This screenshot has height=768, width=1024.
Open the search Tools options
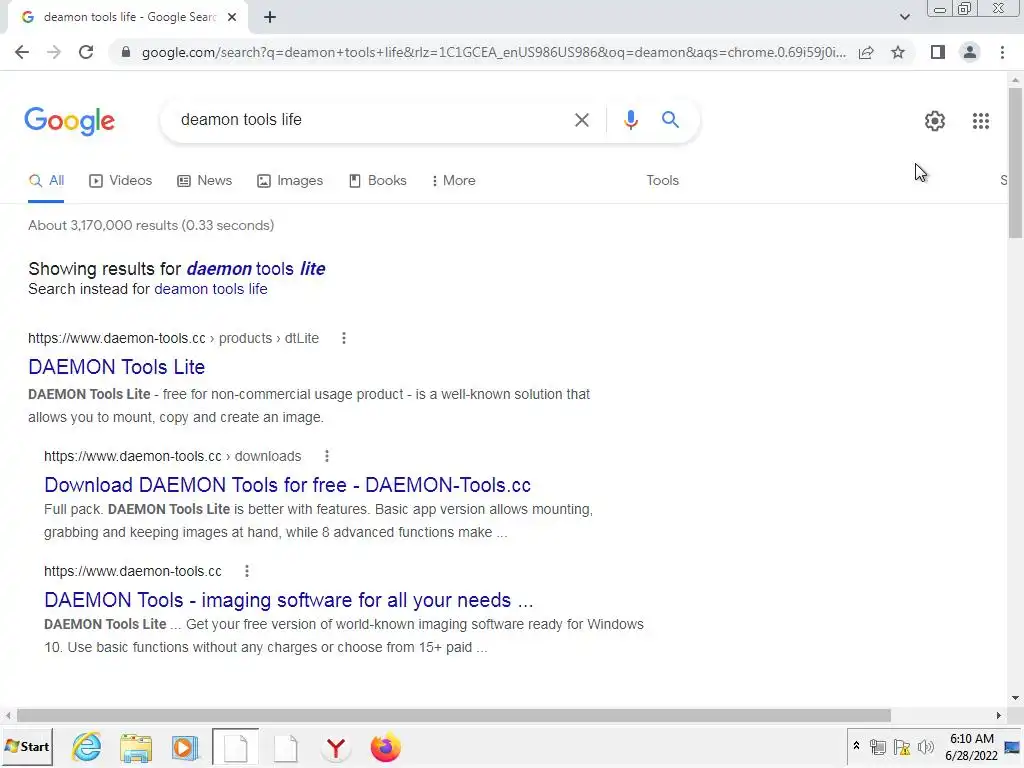662,181
